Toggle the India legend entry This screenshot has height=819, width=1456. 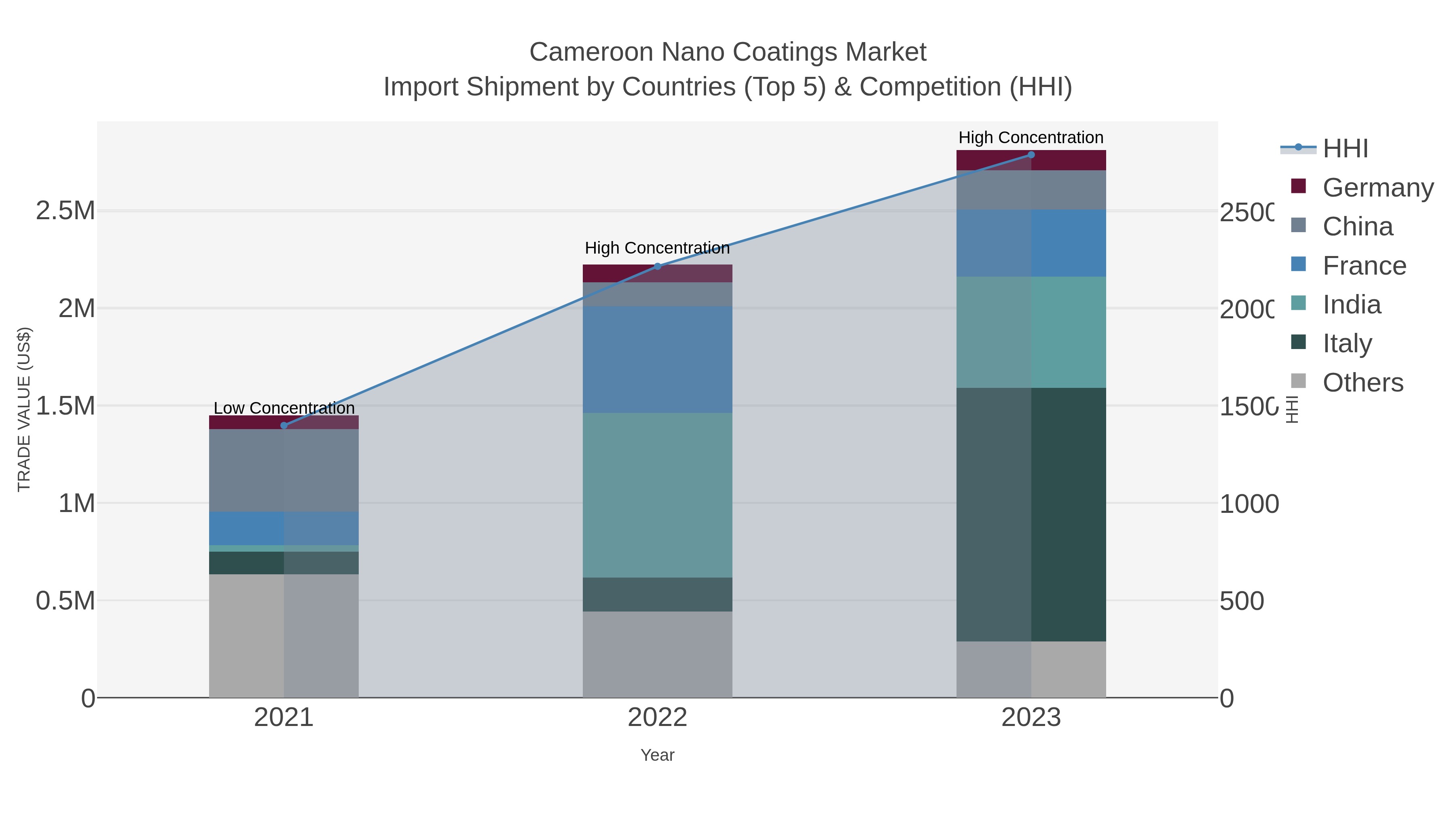[x=1336, y=304]
